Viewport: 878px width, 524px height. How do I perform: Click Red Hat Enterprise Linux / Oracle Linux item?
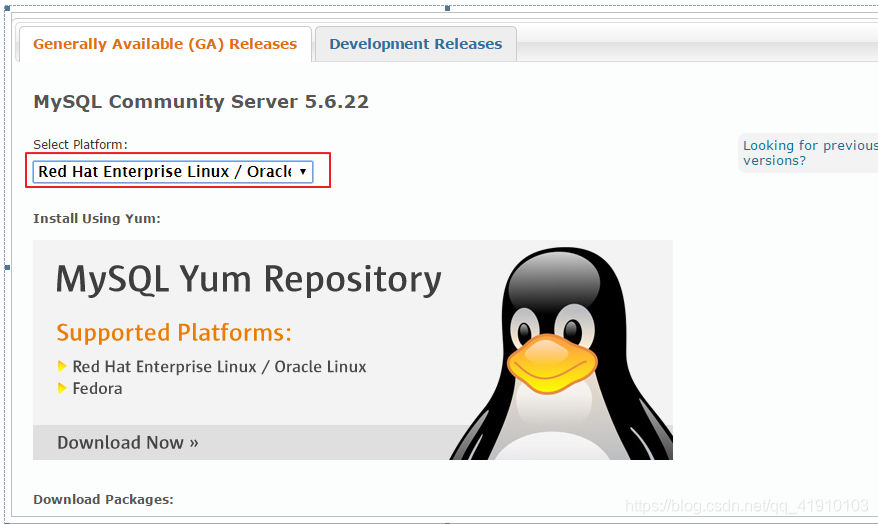coord(219,367)
